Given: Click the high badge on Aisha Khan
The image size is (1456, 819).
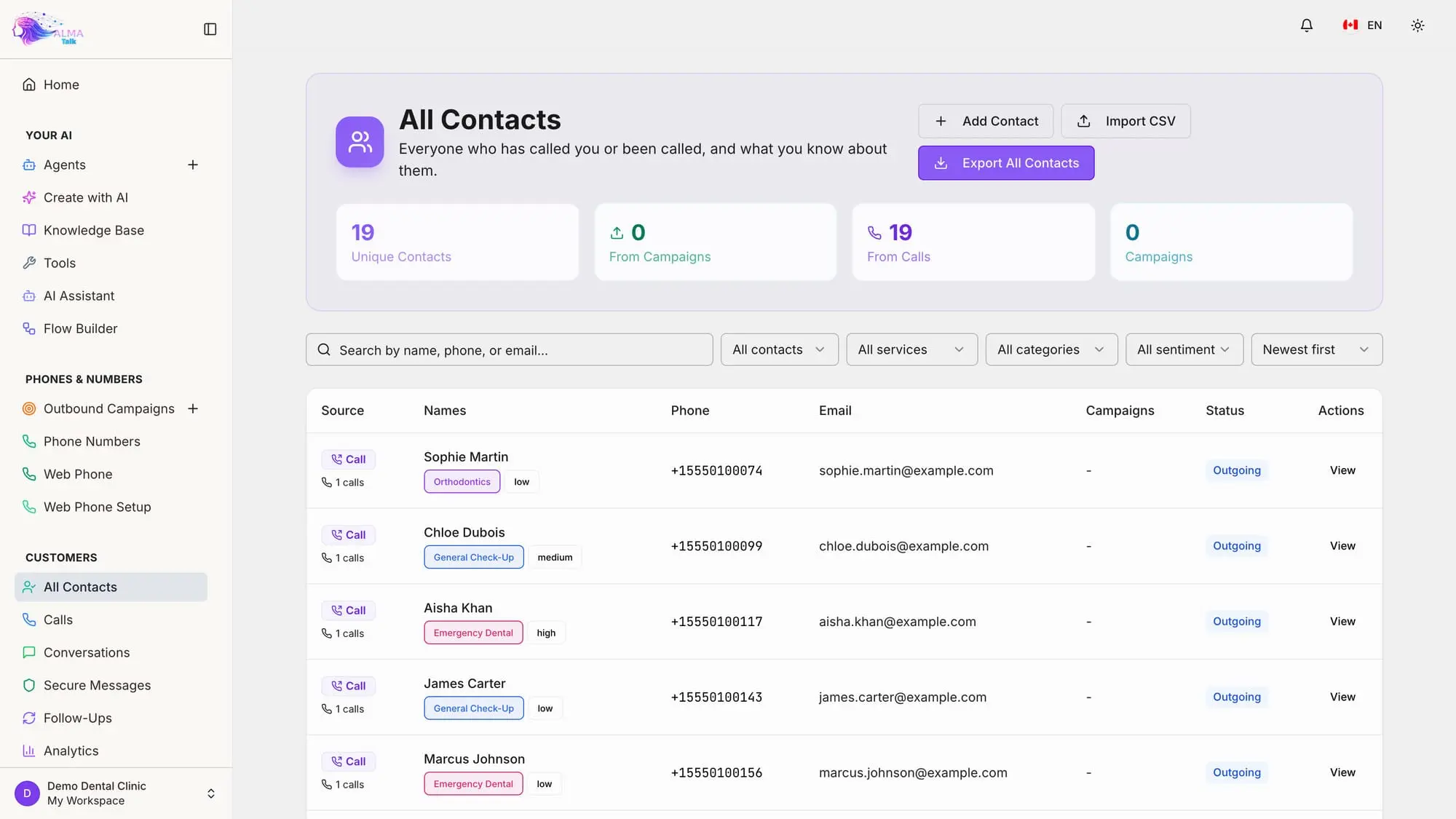Looking at the screenshot, I should point(546,633).
